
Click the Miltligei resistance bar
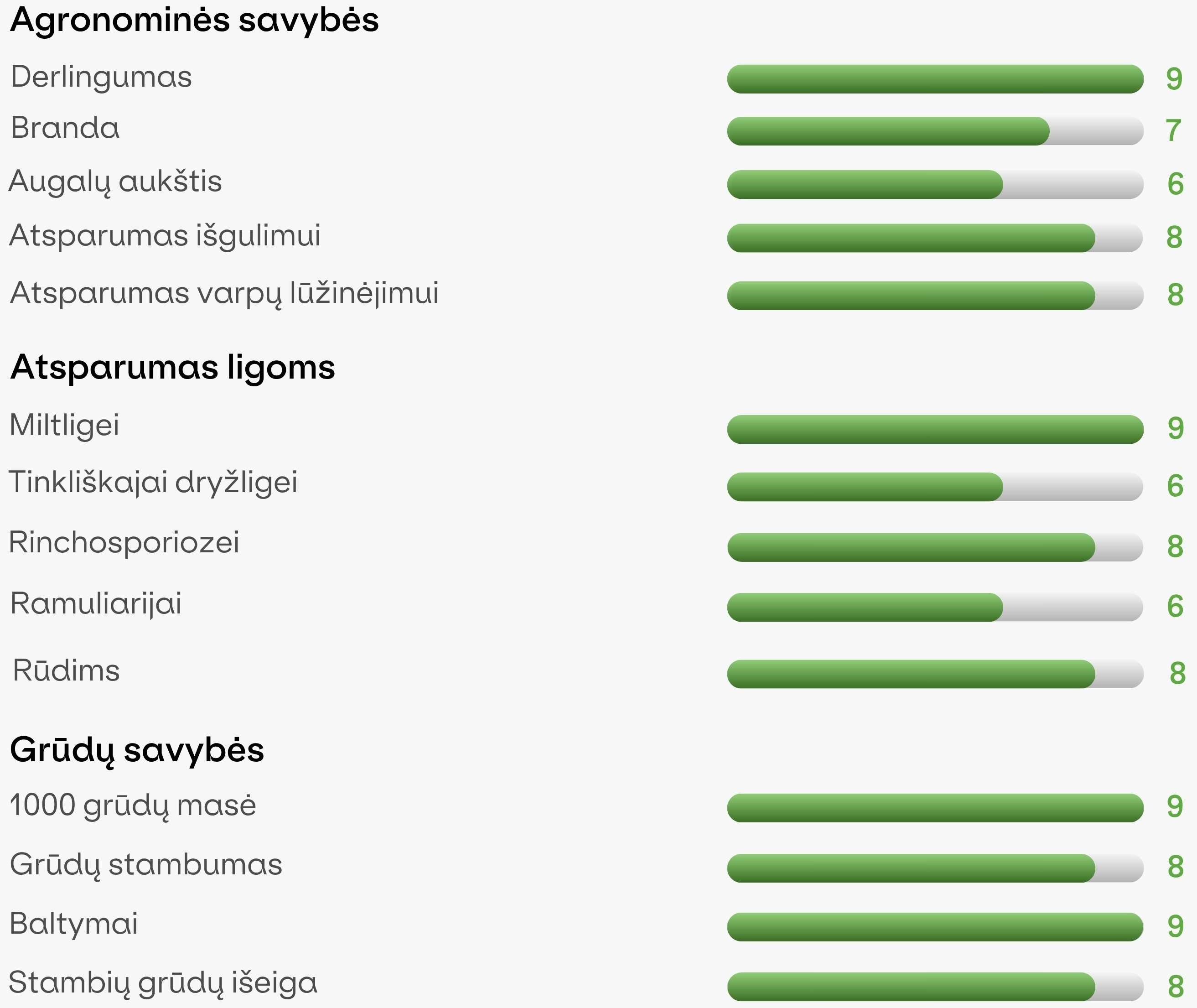(x=935, y=429)
